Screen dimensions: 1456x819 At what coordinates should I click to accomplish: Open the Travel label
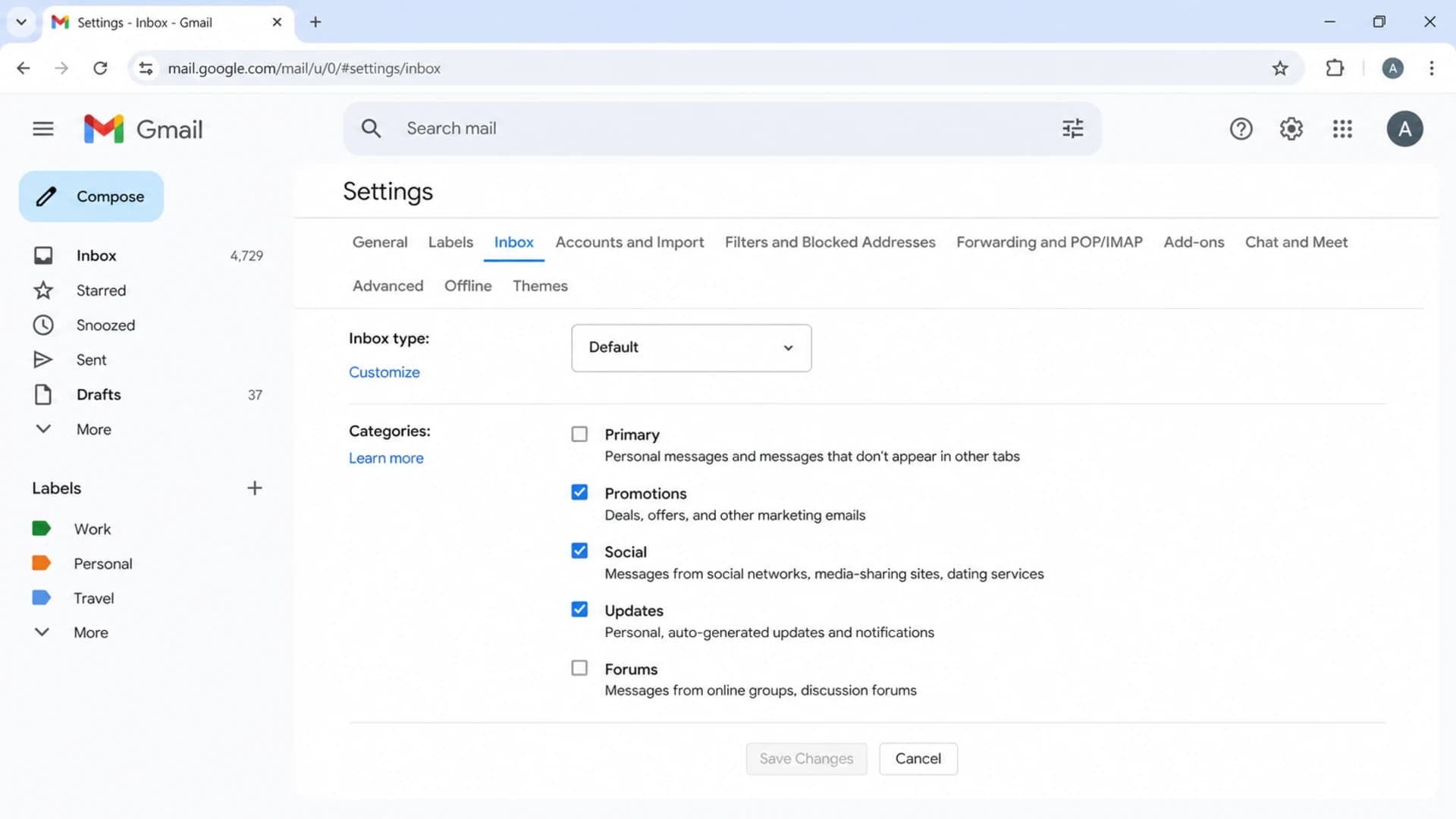94,598
